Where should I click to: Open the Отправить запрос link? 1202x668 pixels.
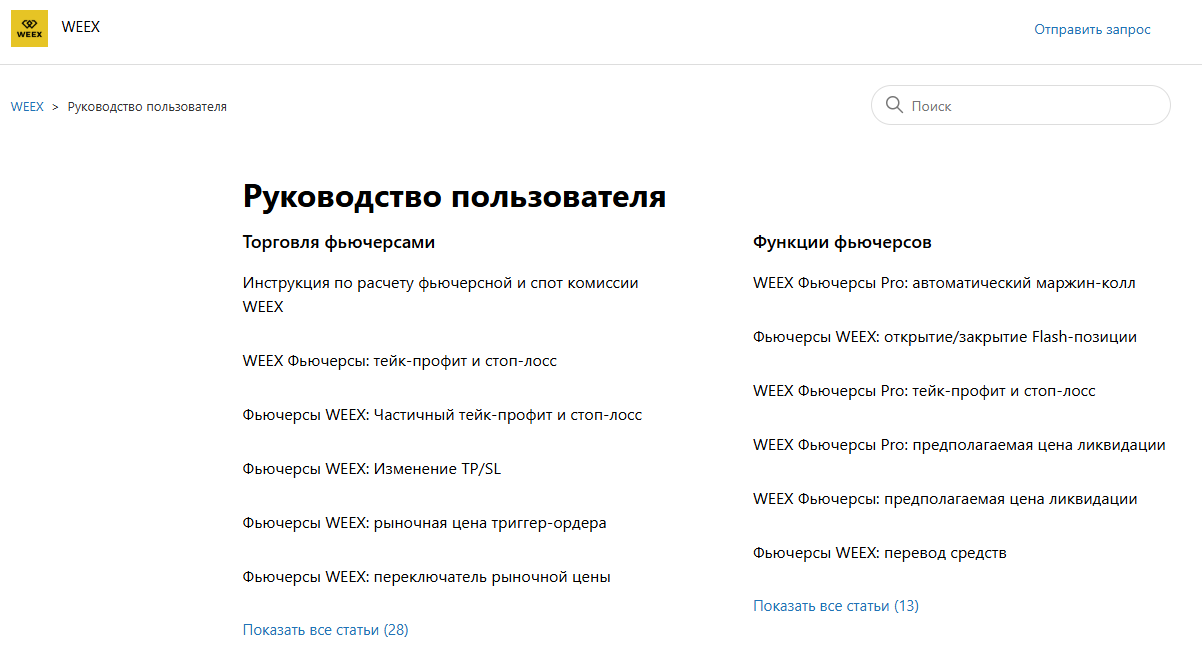click(1092, 29)
